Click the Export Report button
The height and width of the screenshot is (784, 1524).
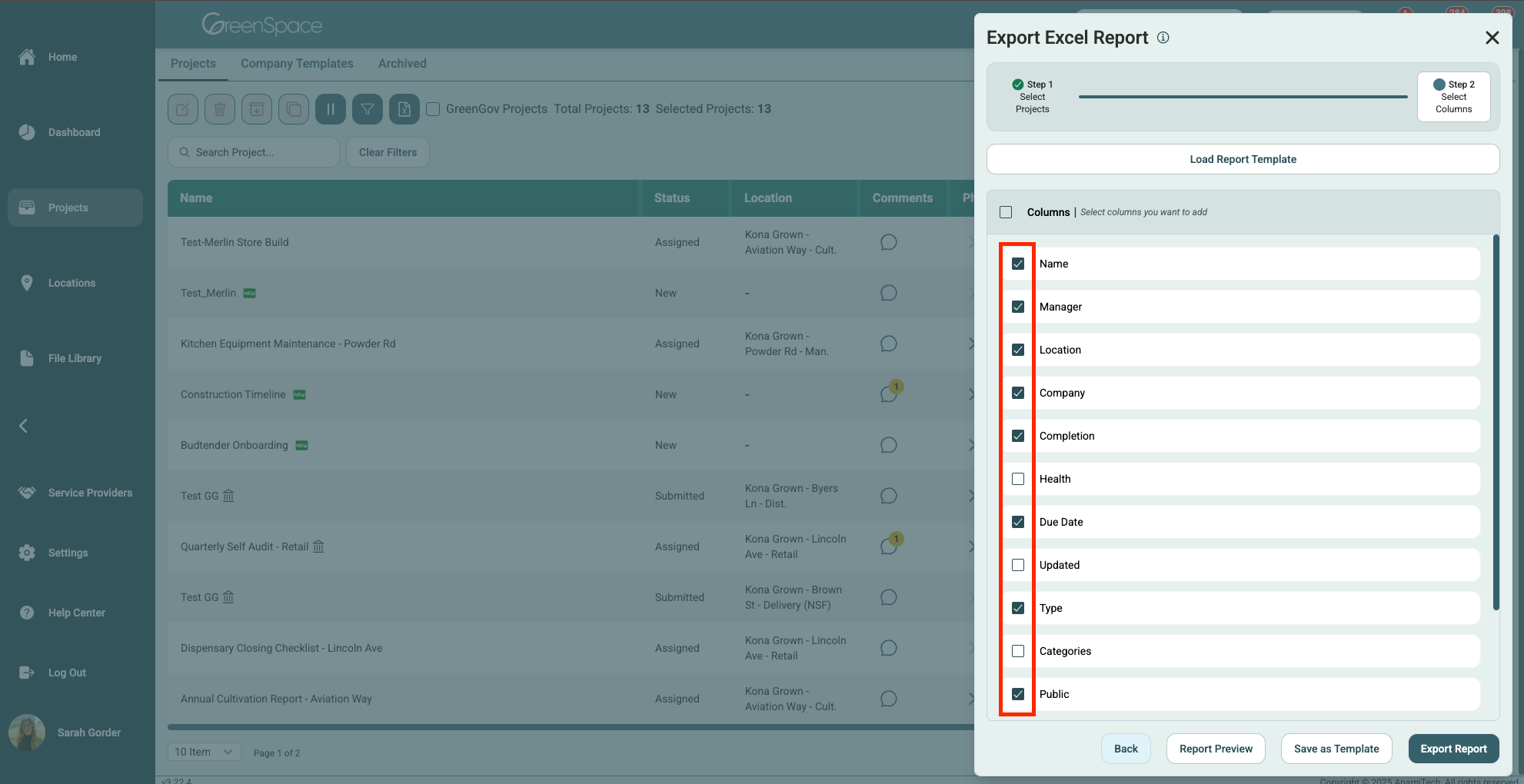[1453, 749]
